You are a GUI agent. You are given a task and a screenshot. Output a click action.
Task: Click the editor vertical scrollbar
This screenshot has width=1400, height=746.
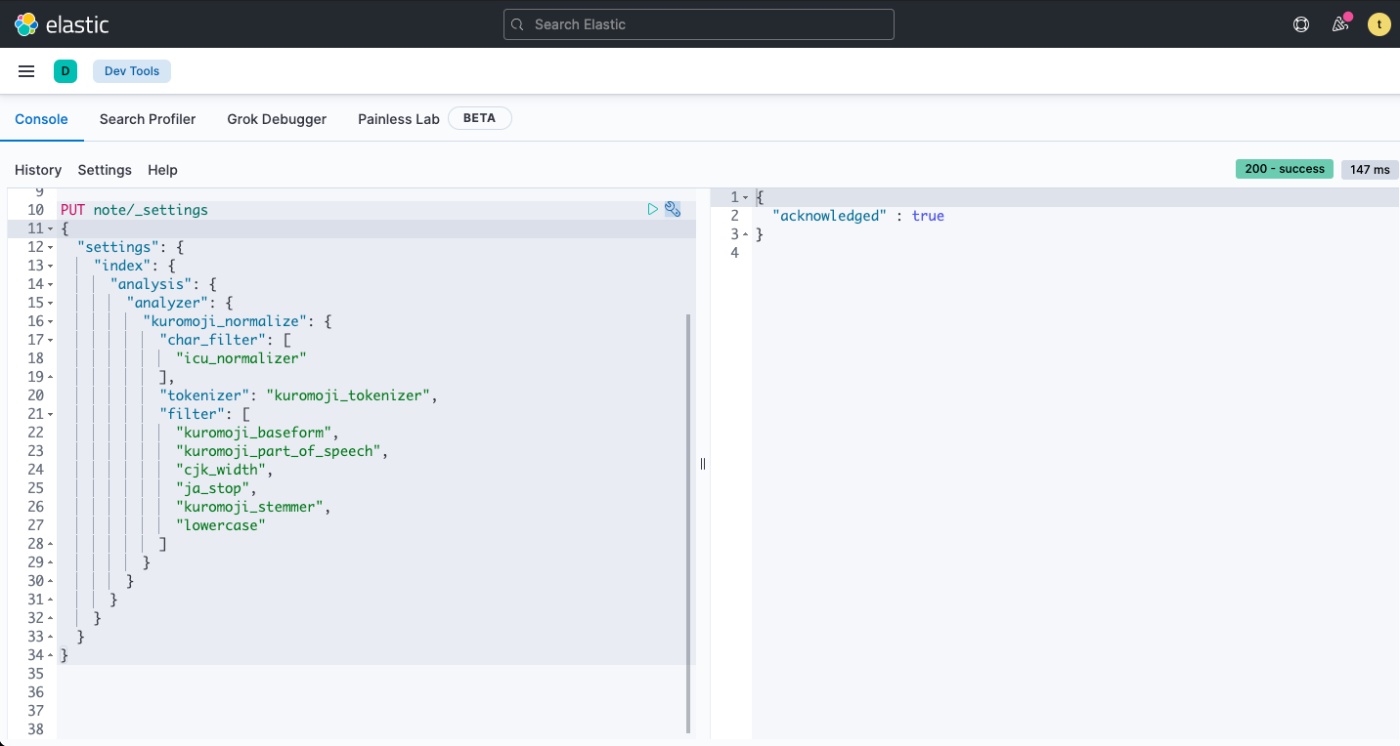[x=688, y=523]
